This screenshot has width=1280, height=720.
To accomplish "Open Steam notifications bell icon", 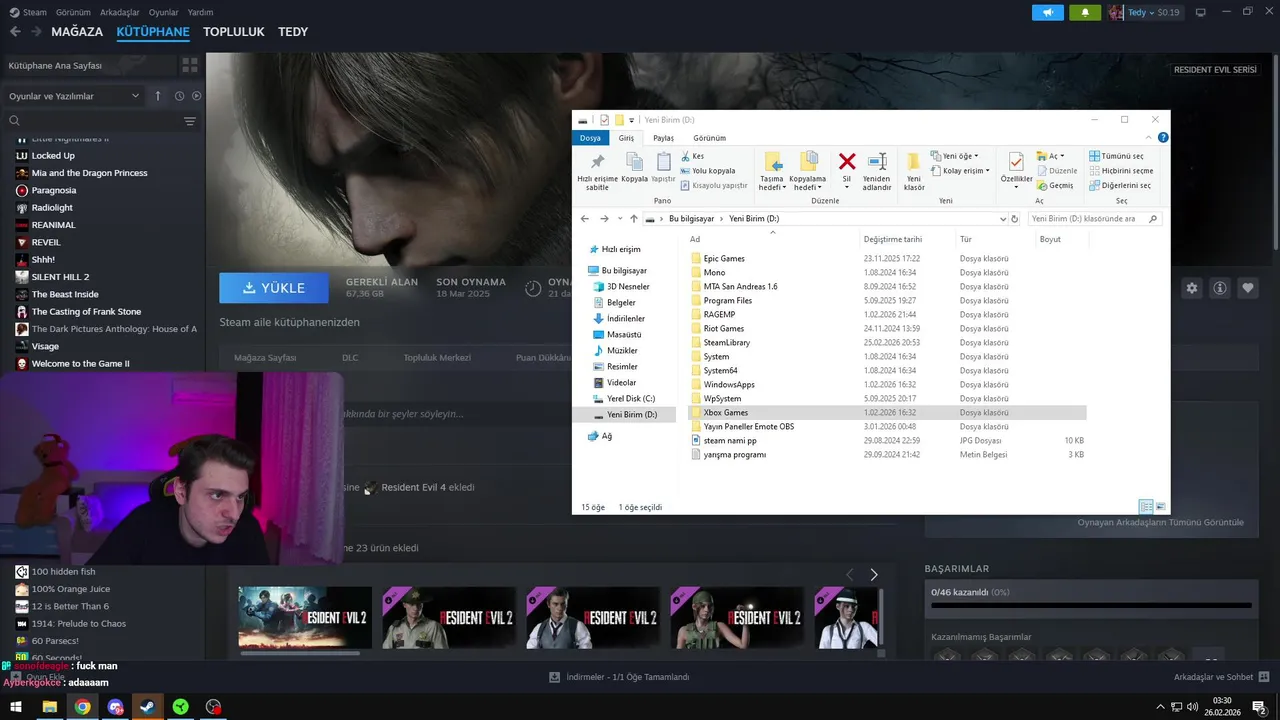I will [1085, 12].
